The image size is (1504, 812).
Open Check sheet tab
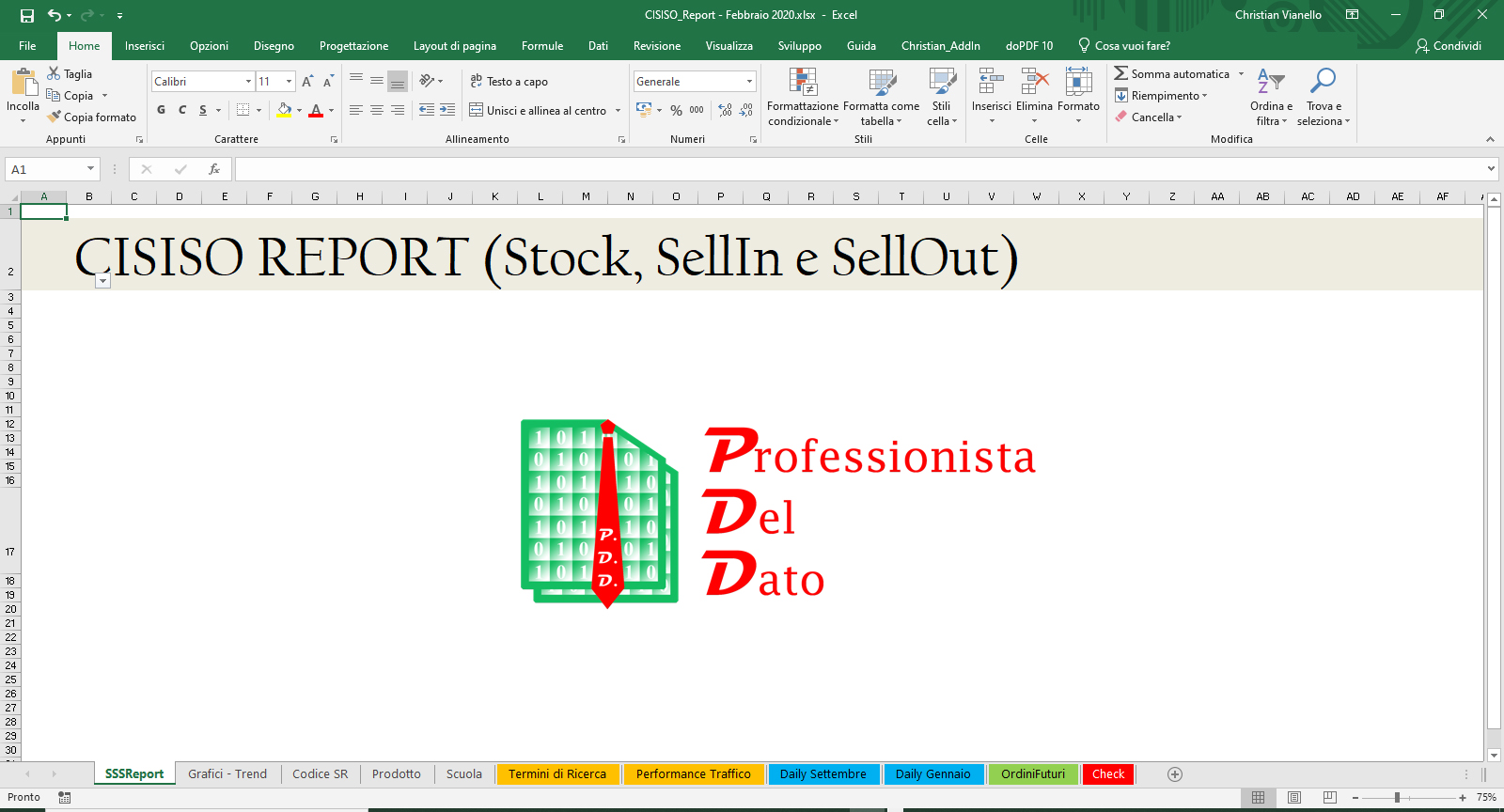click(x=1108, y=774)
